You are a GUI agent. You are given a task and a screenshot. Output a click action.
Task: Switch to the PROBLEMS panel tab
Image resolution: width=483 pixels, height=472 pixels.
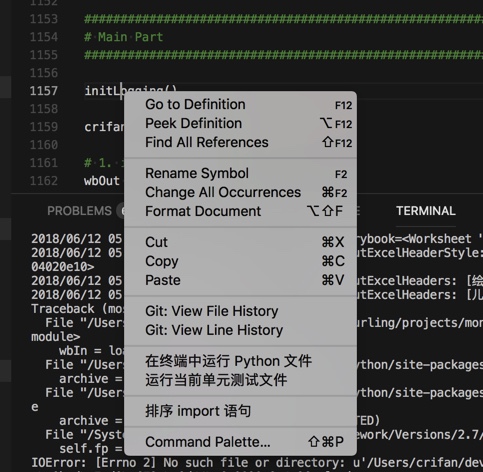(79, 211)
